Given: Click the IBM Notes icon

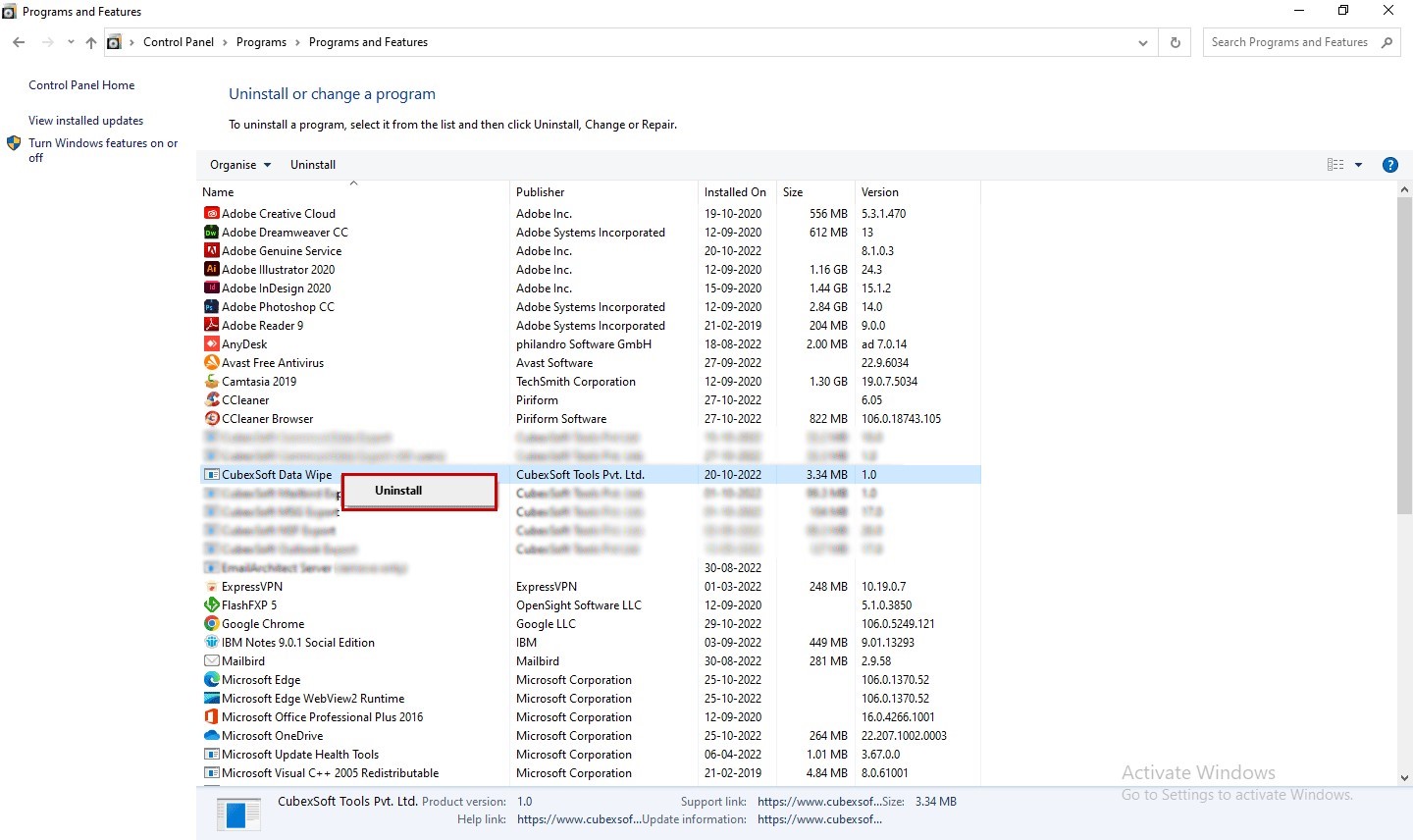Looking at the screenshot, I should [211, 642].
